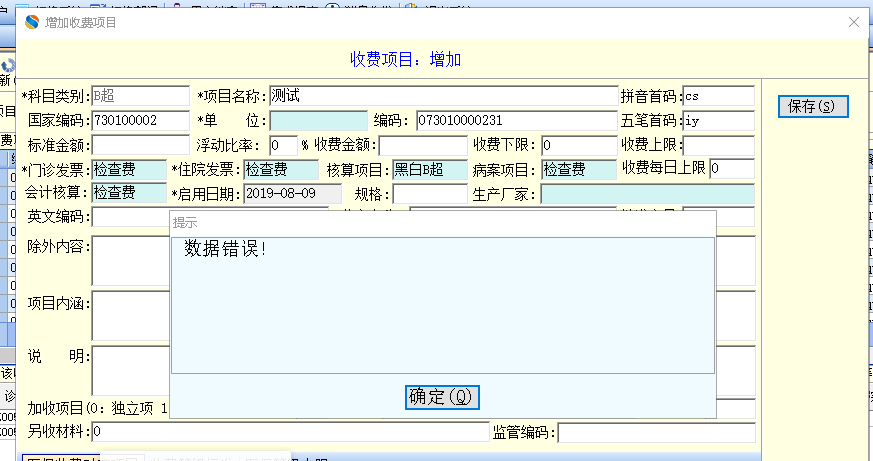The width and height of the screenshot is (873, 461).
Task: Click the empty 监管编码 input field
Action: pos(657,433)
